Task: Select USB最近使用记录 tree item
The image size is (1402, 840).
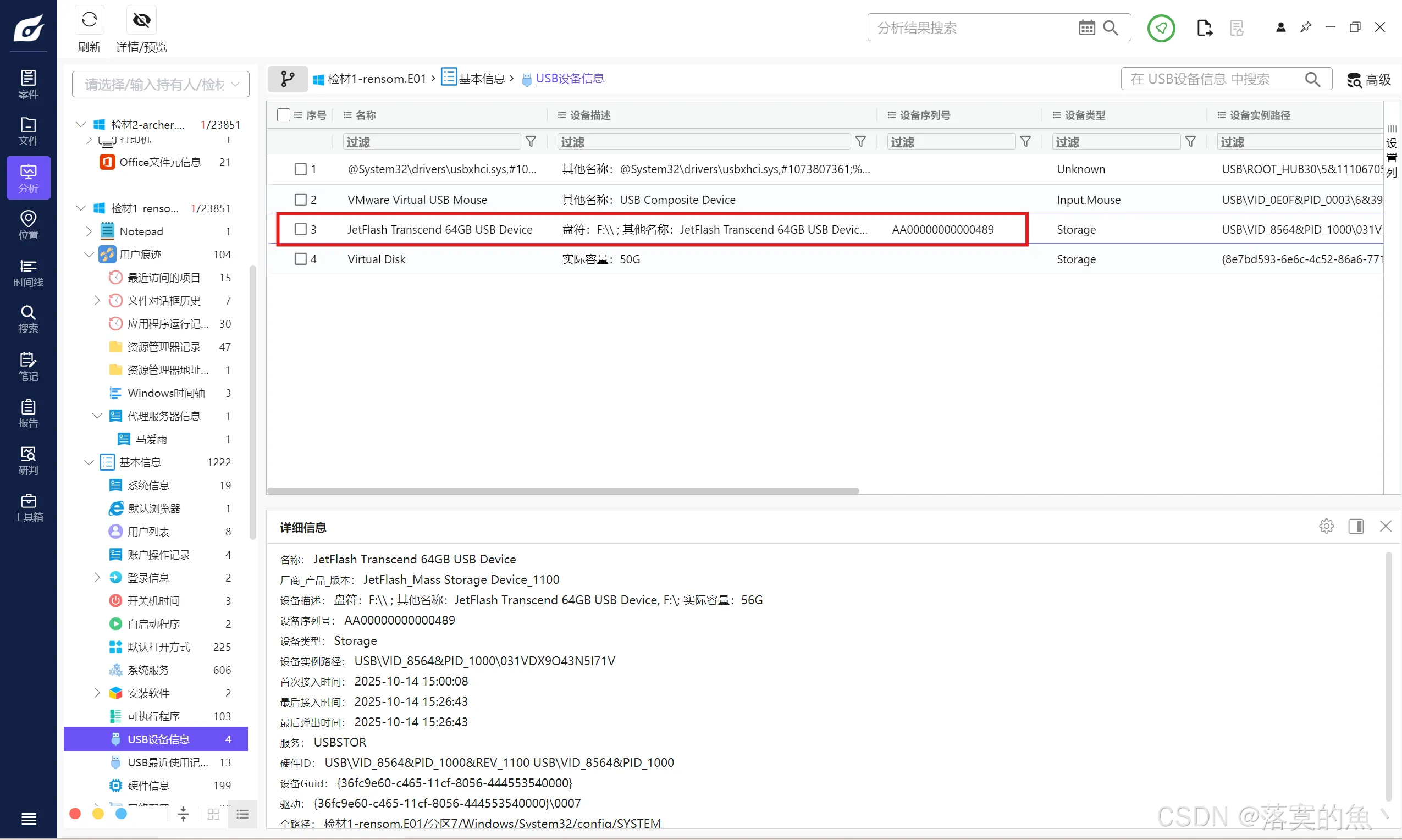Action: [x=168, y=762]
